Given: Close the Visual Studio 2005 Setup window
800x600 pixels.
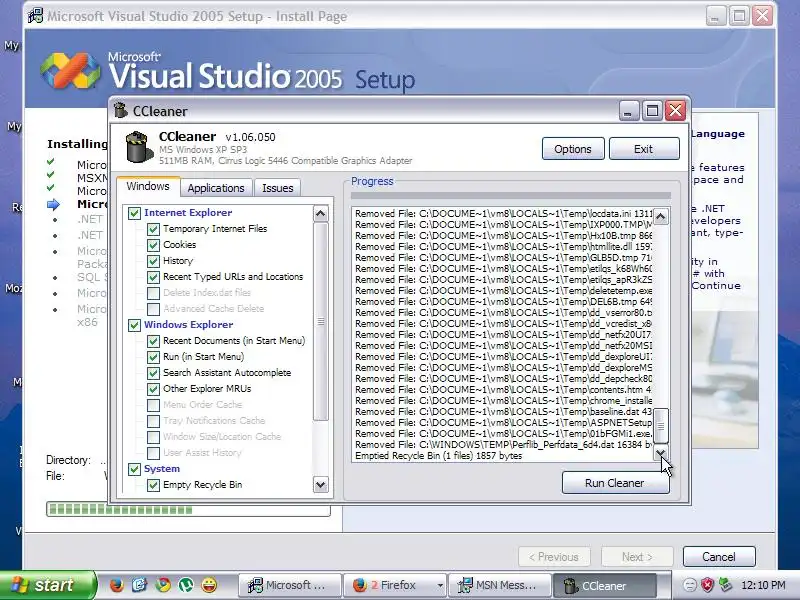Looking at the screenshot, I should click(x=763, y=16).
